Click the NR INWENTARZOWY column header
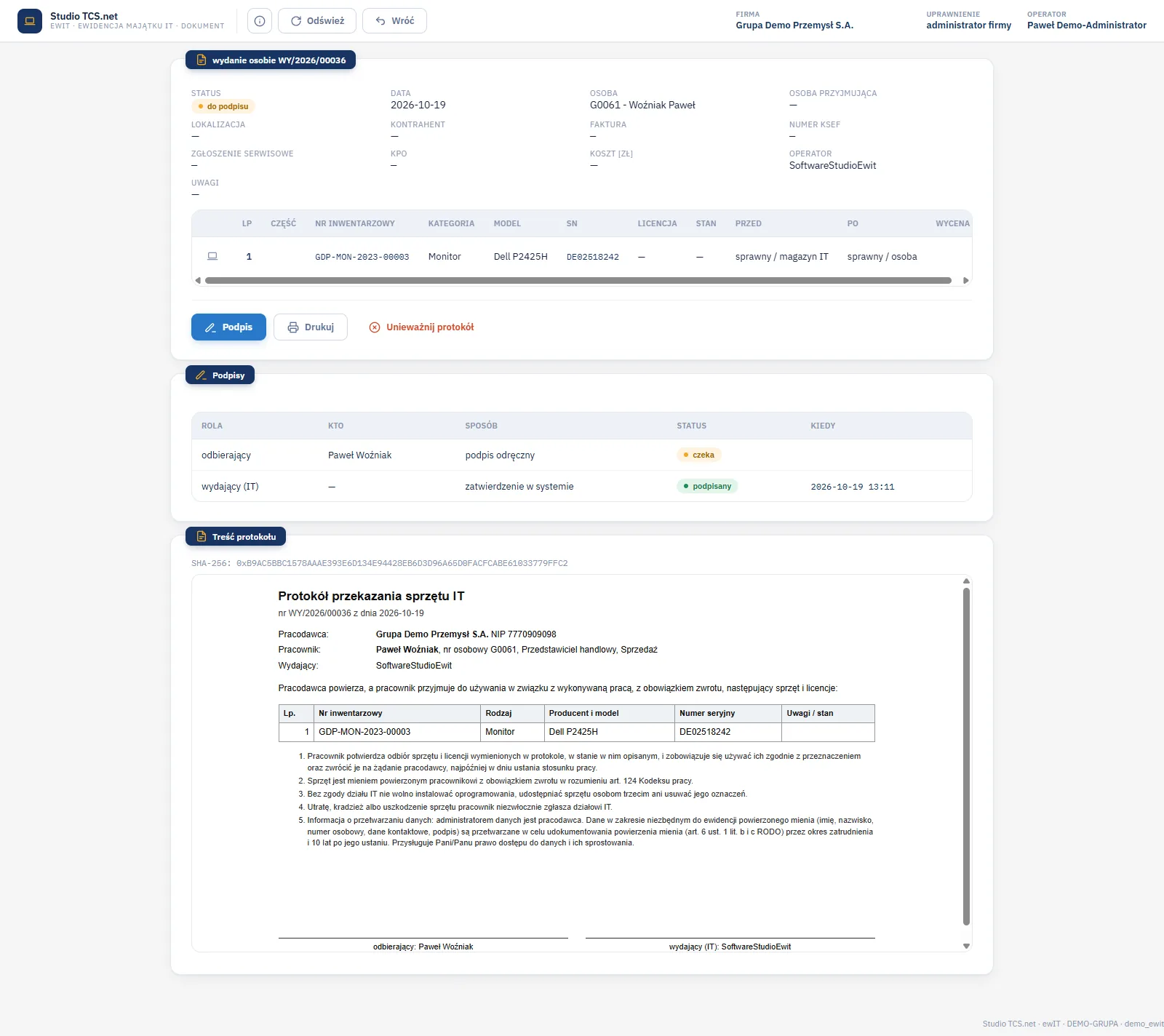 point(355,223)
